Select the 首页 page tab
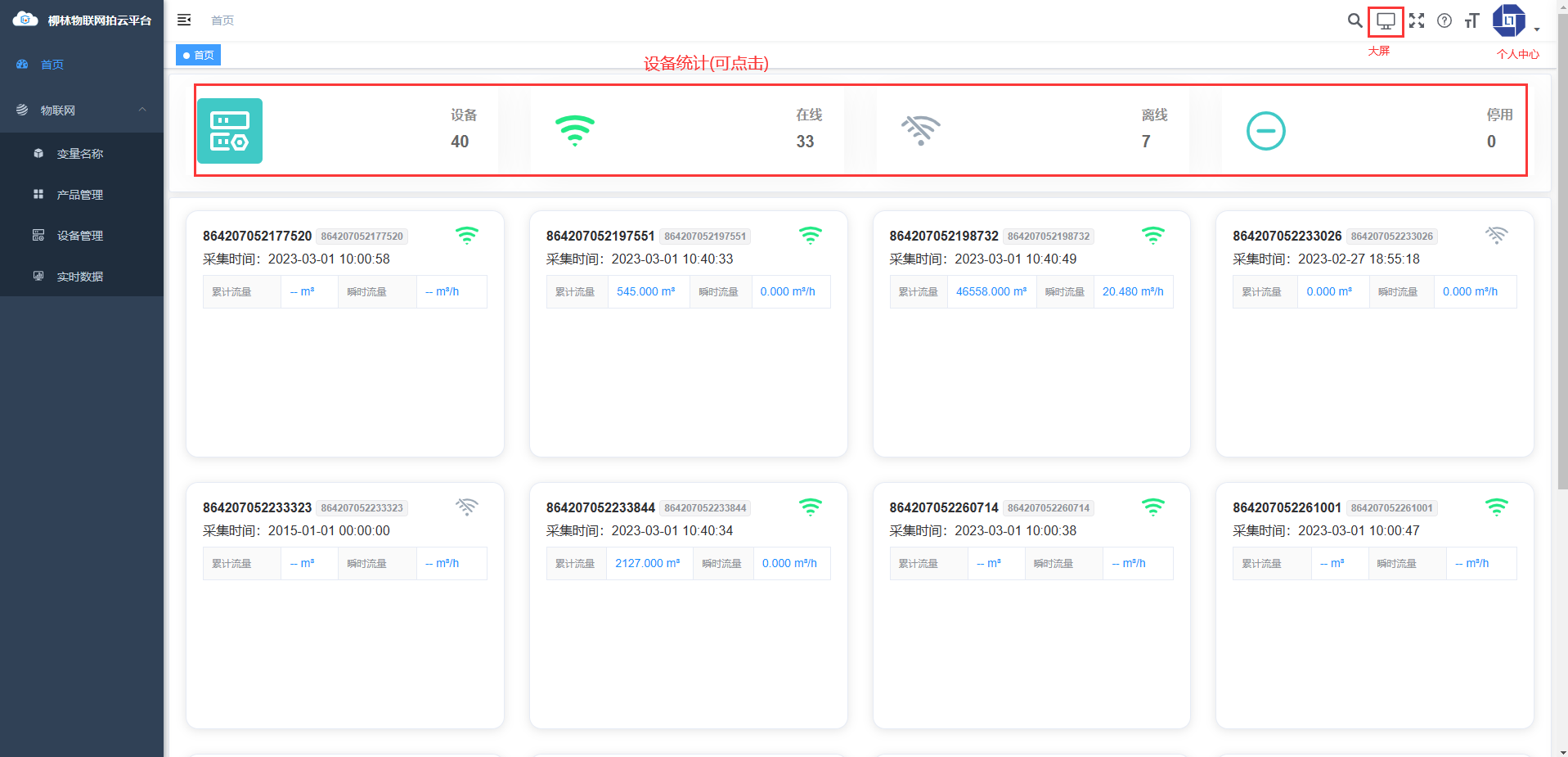This screenshot has width=1568, height=757. pos(198,55)
